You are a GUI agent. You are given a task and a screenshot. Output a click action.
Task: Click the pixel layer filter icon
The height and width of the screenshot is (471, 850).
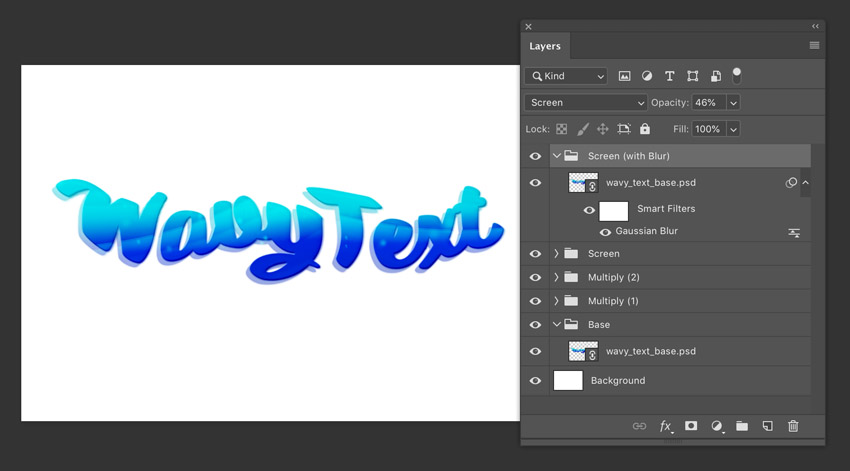624,76
